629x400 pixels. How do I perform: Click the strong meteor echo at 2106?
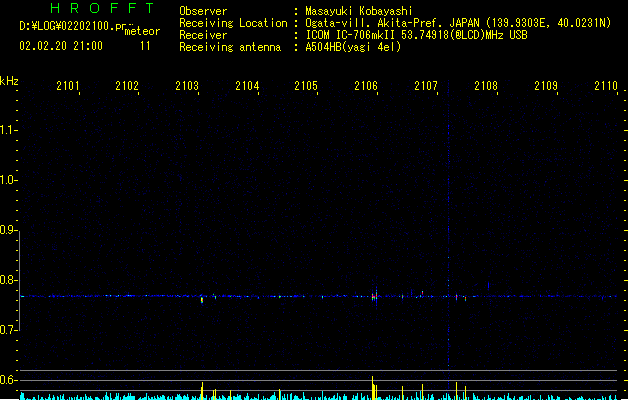374,297
